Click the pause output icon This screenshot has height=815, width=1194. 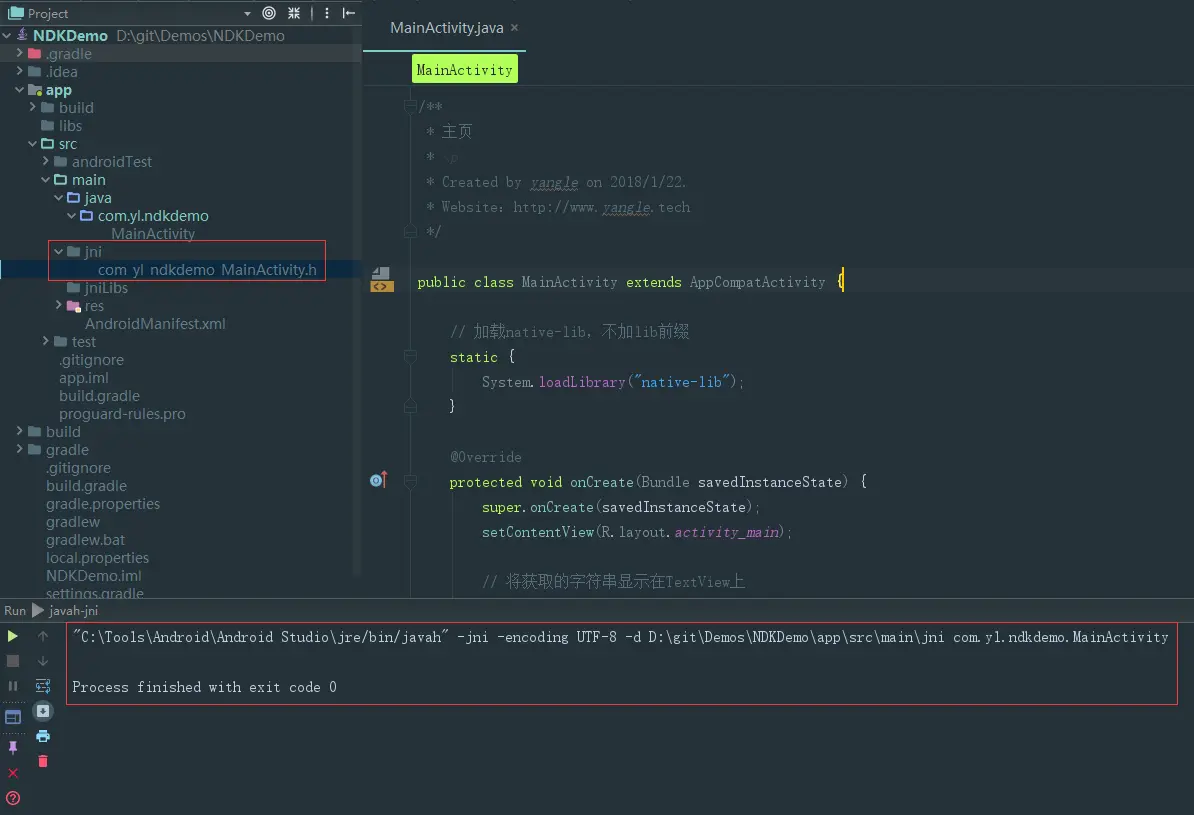(x=13, y=686)
